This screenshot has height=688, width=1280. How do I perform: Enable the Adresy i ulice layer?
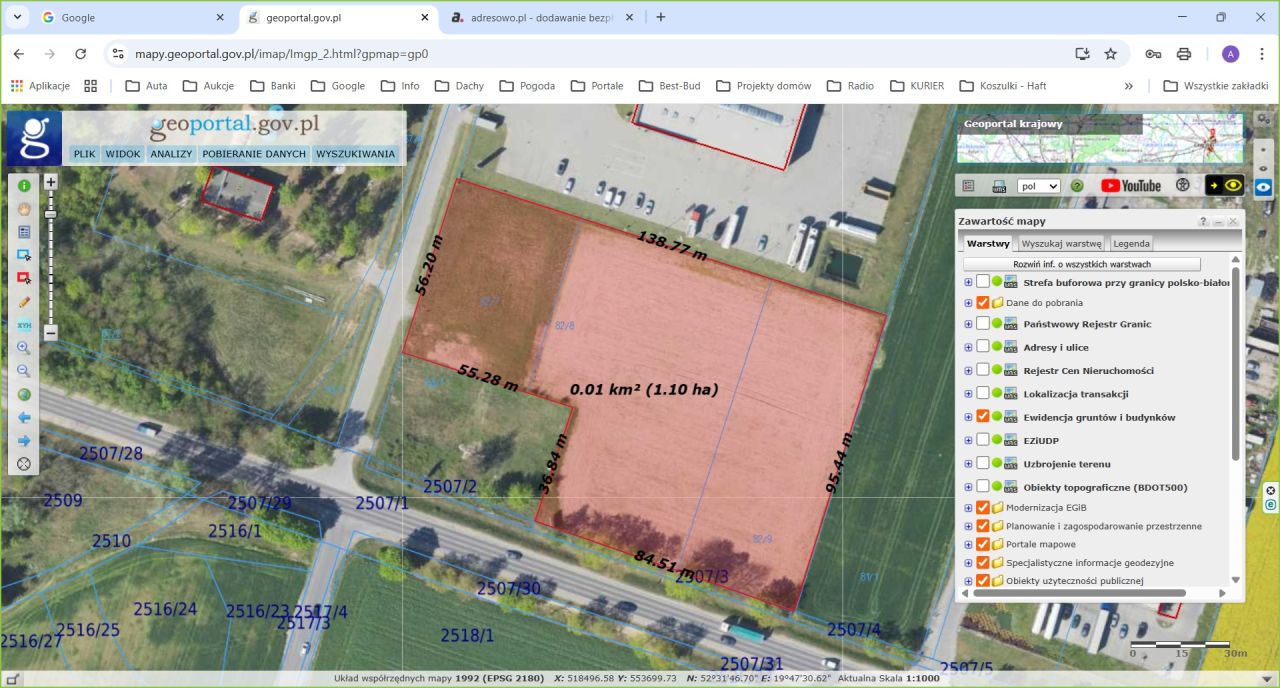[x=983, y=347]
